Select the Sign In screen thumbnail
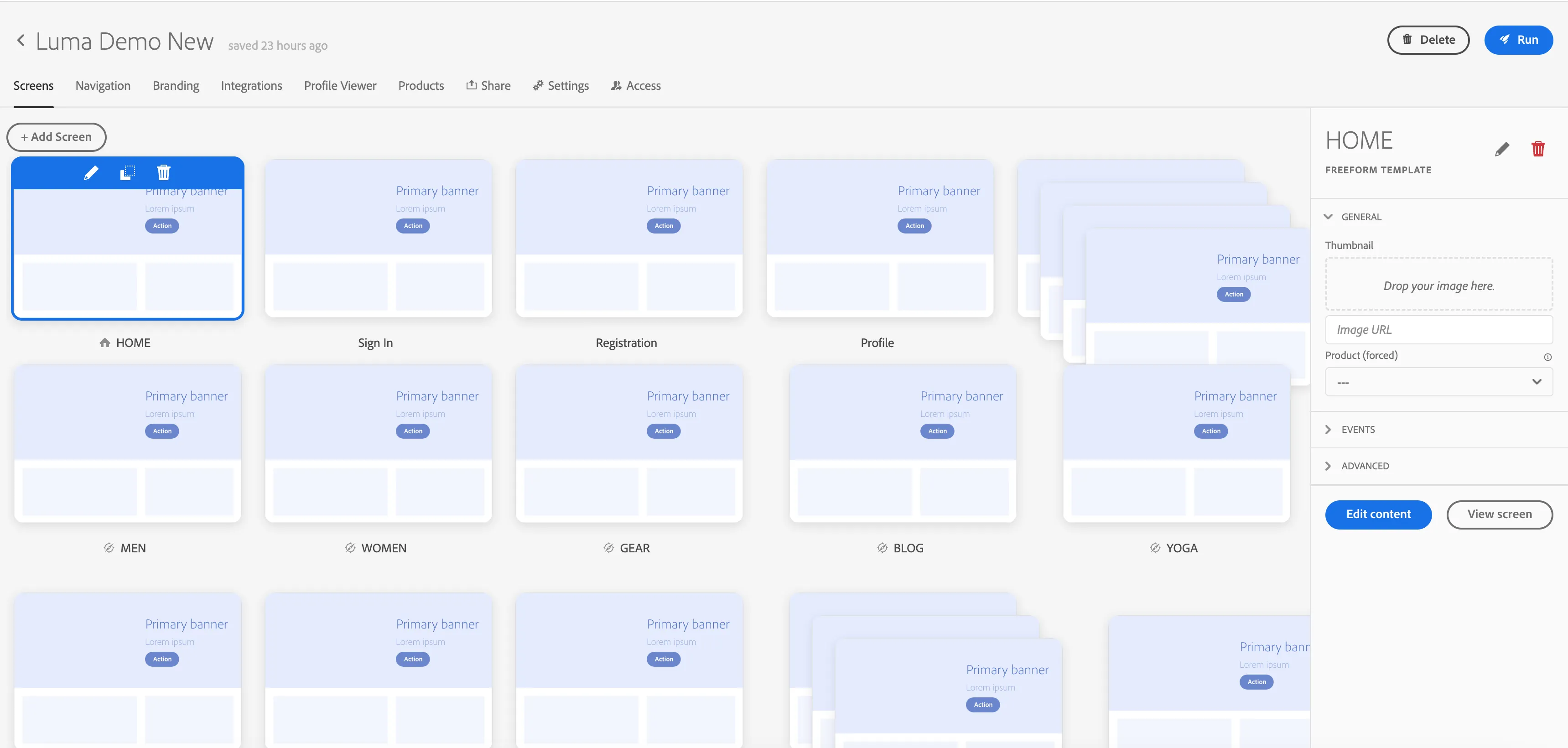Image resolution: width=1568 pixels, height=748 pixels. (x=378, y=238)
